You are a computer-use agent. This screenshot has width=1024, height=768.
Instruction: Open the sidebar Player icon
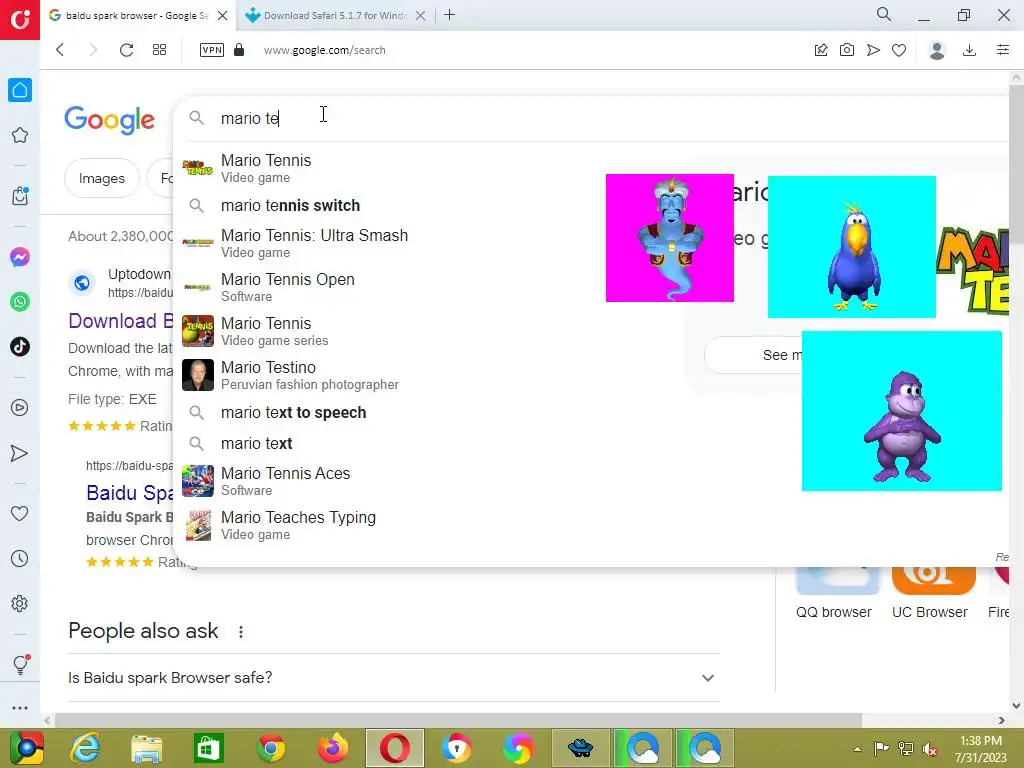tap(20, 408)
